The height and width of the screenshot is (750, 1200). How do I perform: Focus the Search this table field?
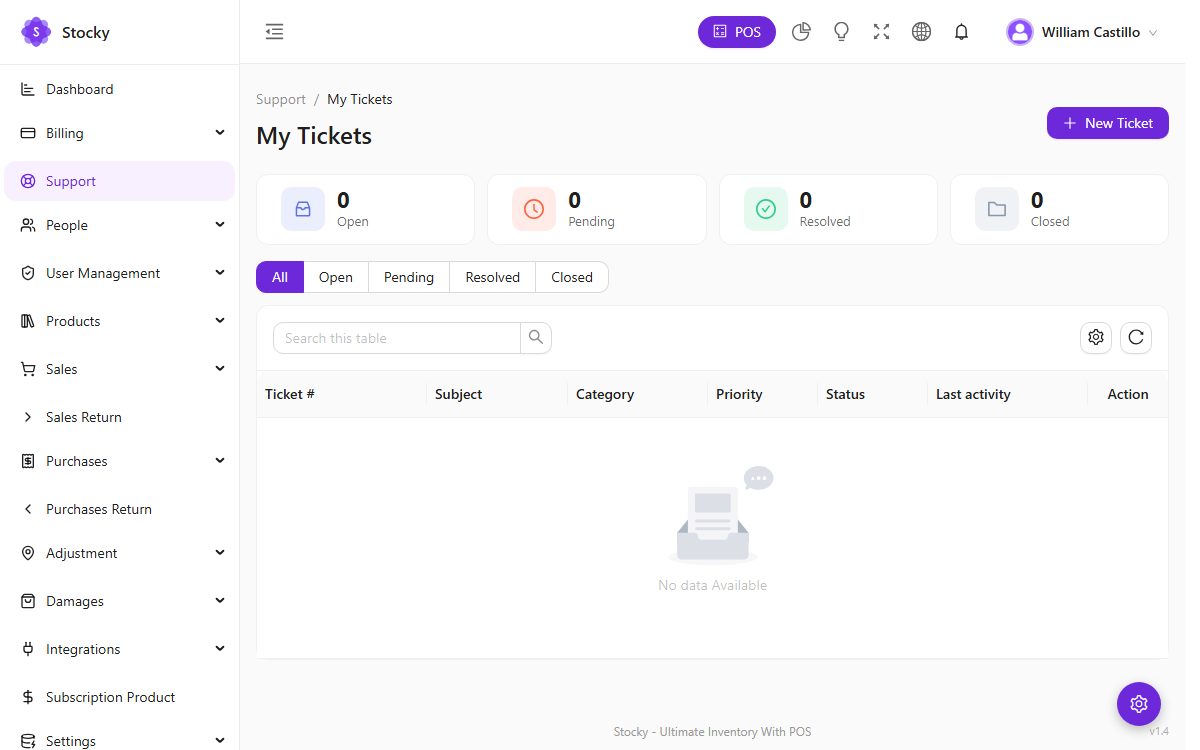397,338
